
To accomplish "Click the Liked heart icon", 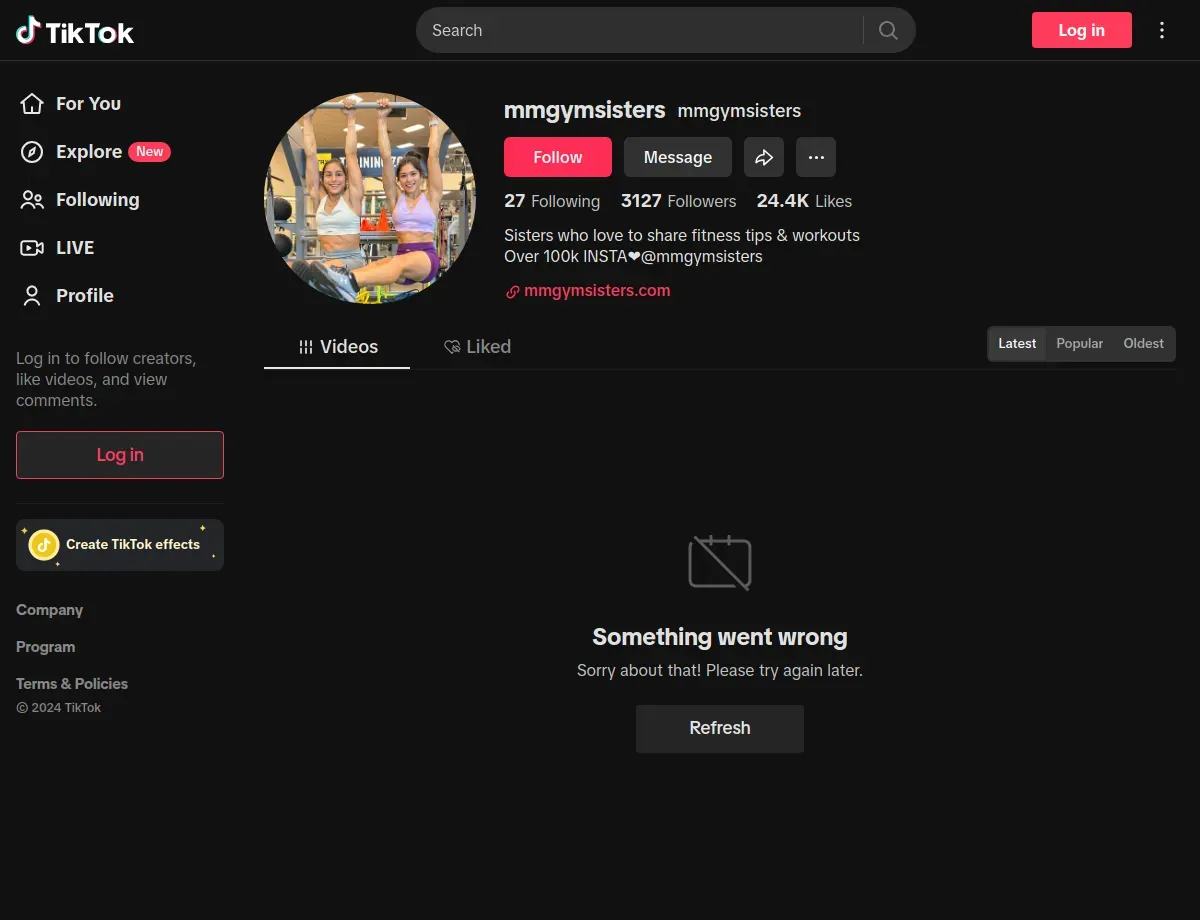I will tap(452, 347).
